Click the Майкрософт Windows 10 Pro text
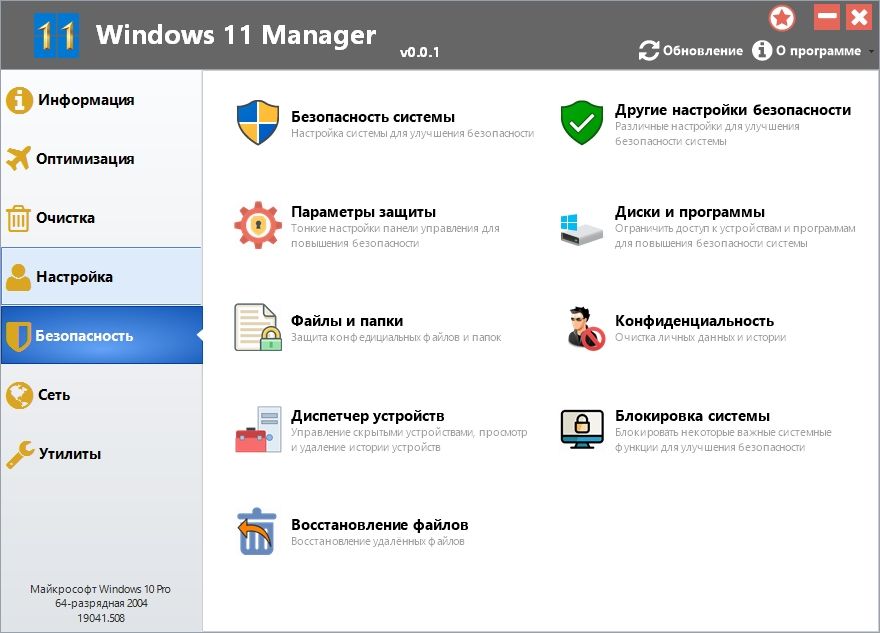Screen dimensions: 880x633 point(100,589)
